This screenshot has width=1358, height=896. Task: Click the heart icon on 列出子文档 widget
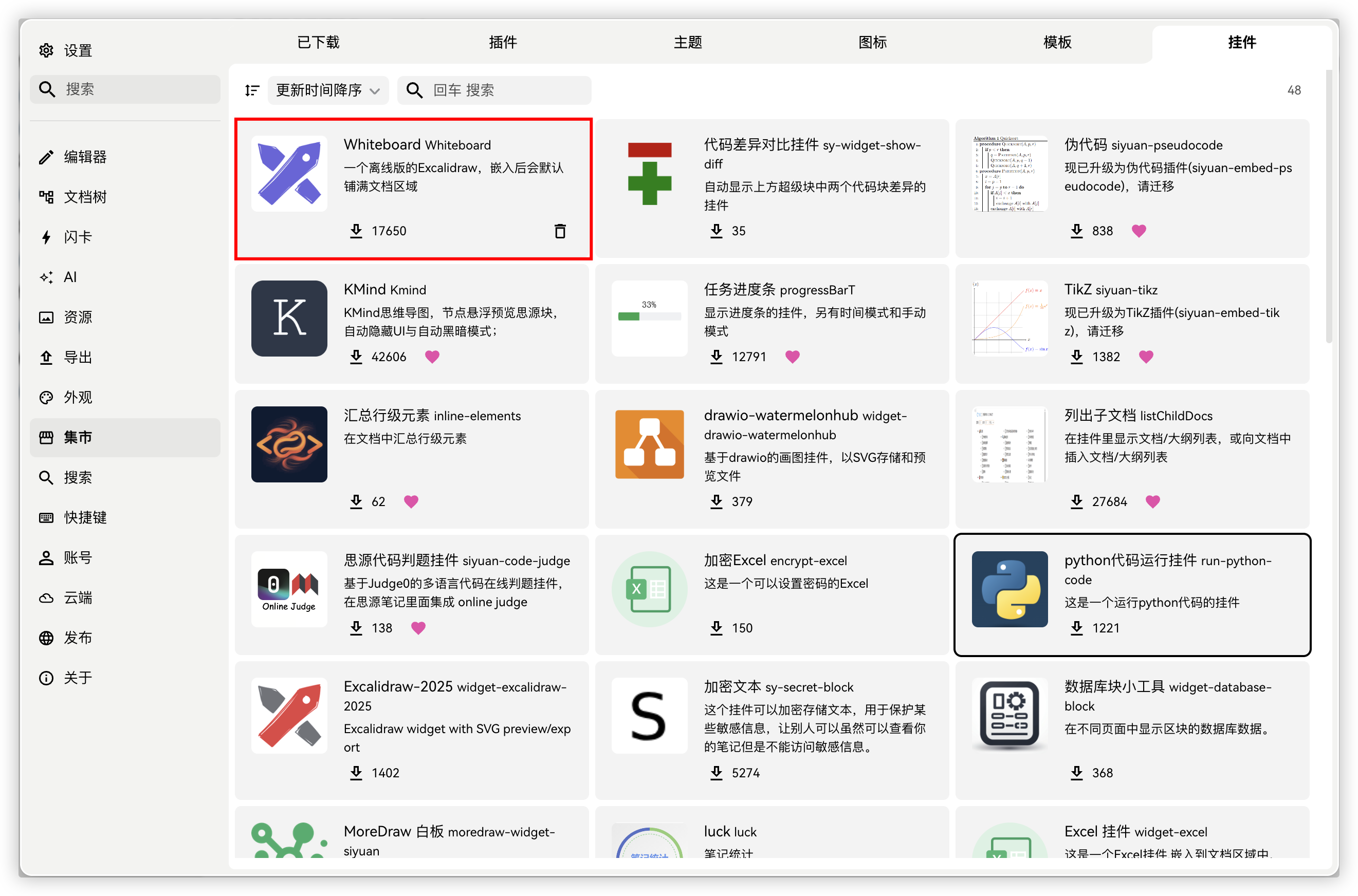1152,501
